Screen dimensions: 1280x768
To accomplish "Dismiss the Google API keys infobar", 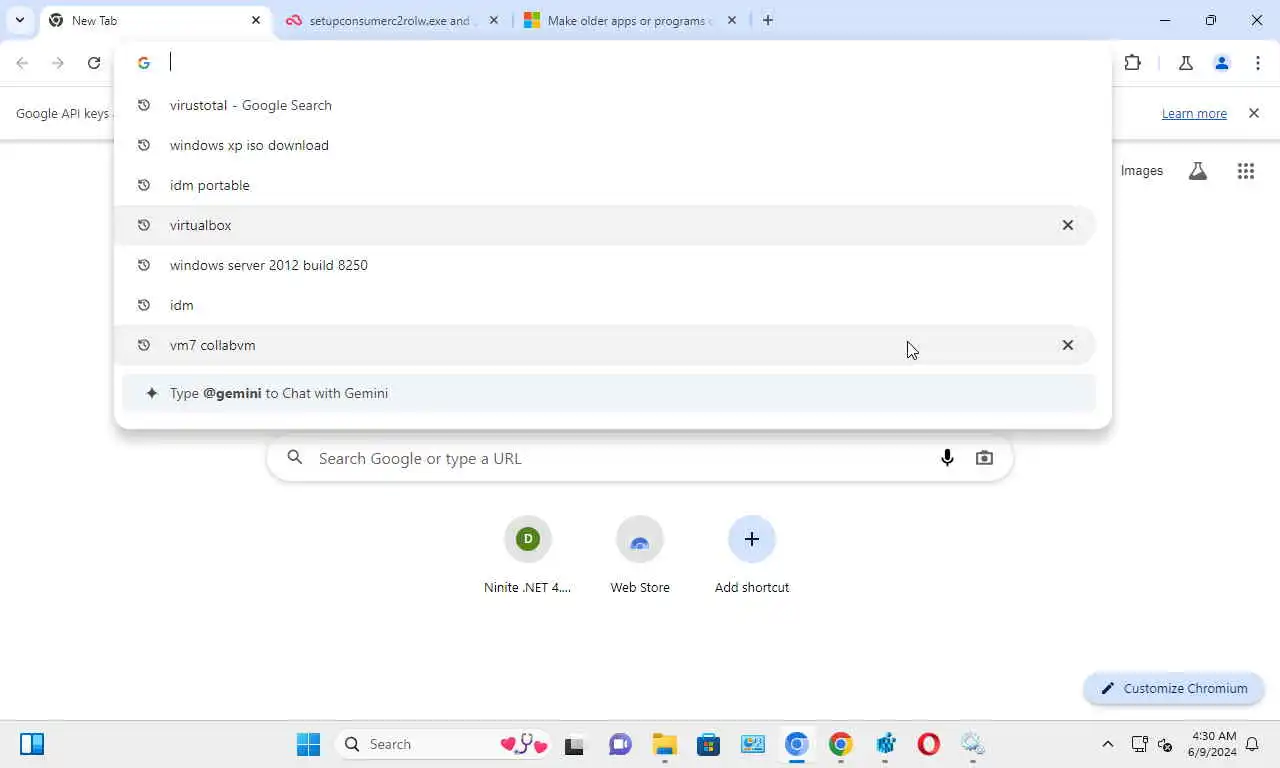I will [1254, 113].
